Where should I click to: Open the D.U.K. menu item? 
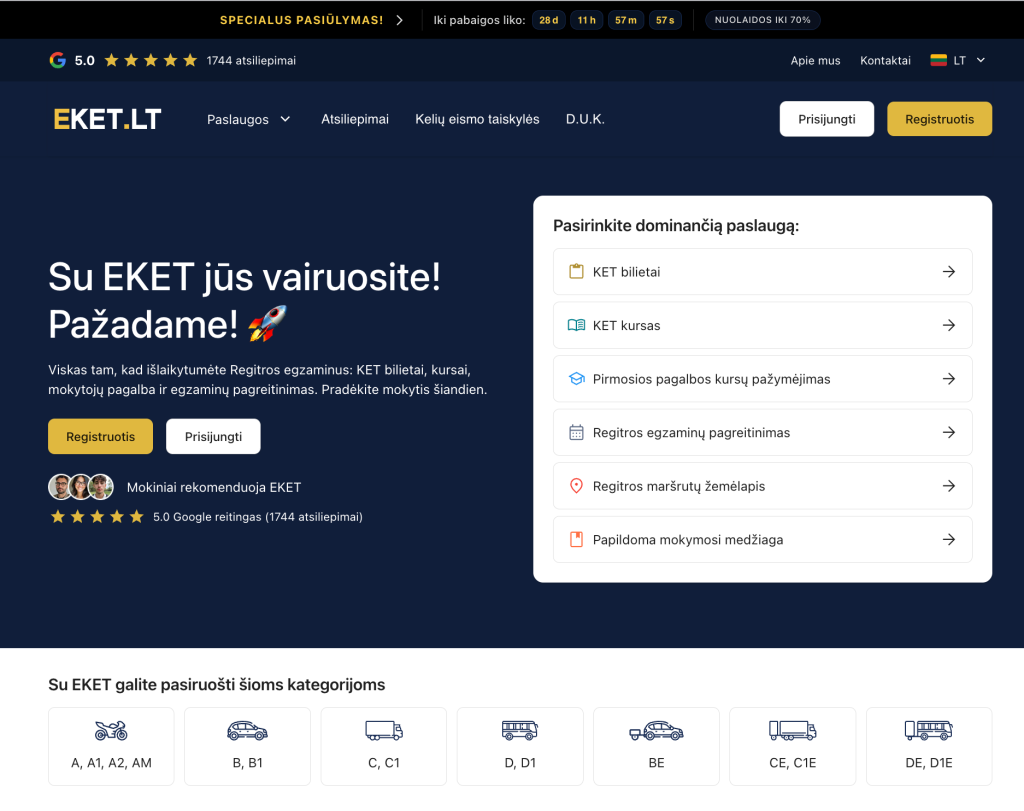[x=585, y=119]
